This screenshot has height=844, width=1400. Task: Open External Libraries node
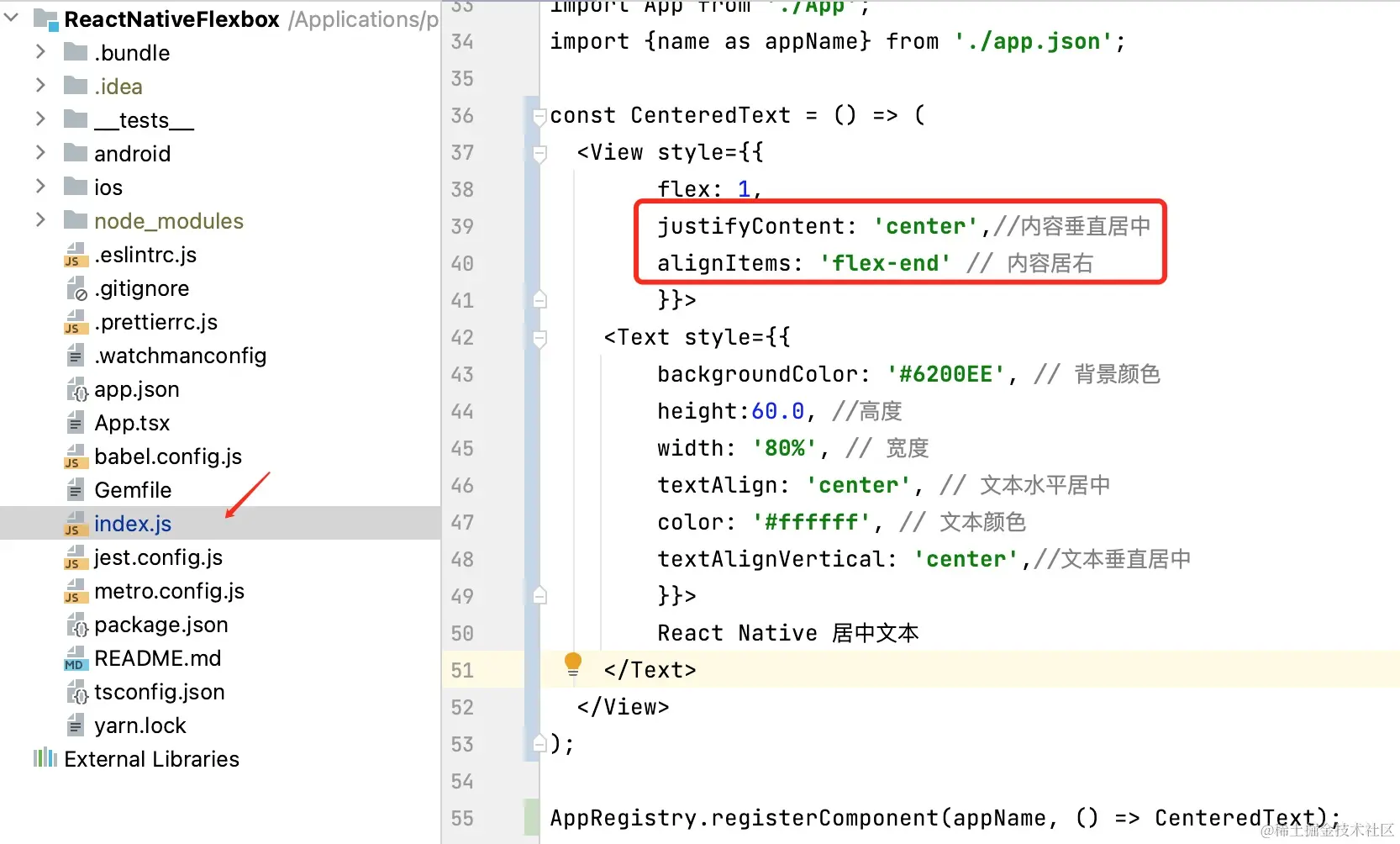(x=152, y=759)
